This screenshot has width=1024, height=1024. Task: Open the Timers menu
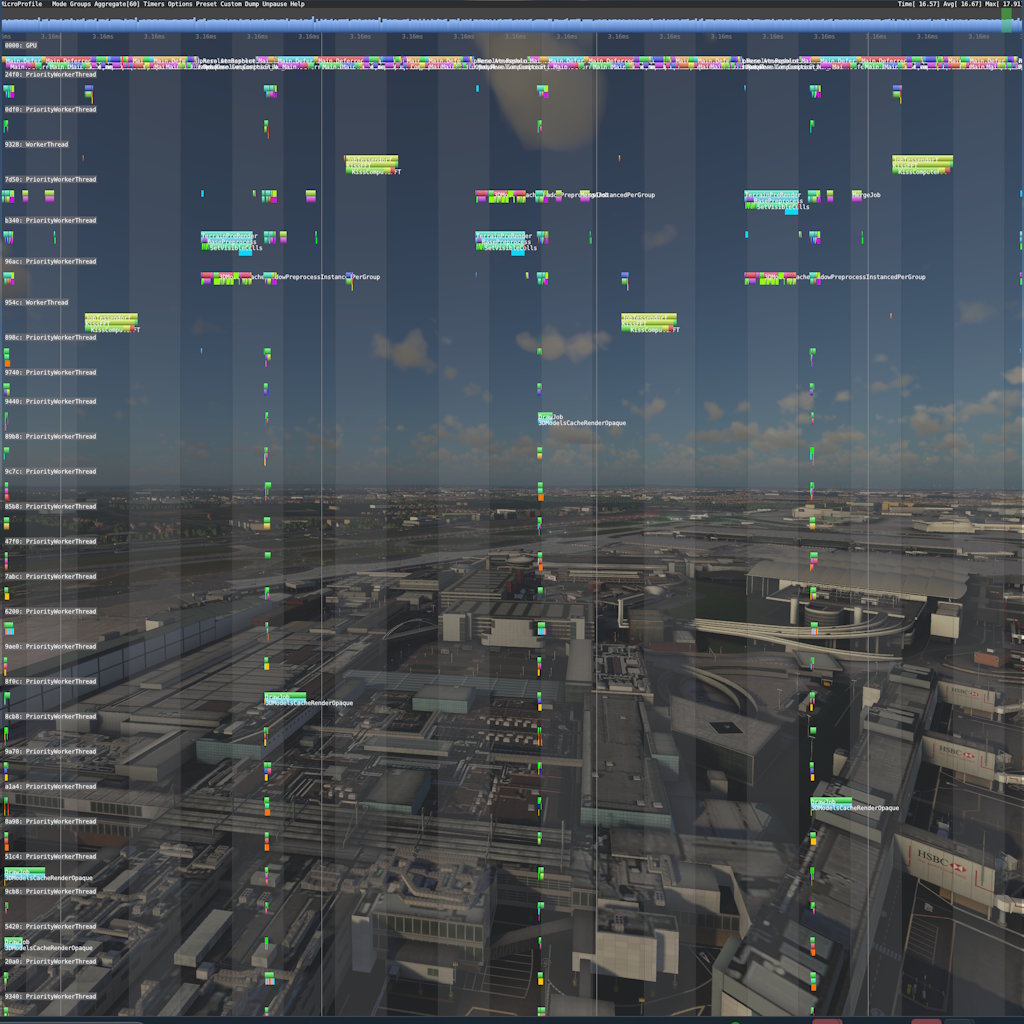[x=153, y=4]
